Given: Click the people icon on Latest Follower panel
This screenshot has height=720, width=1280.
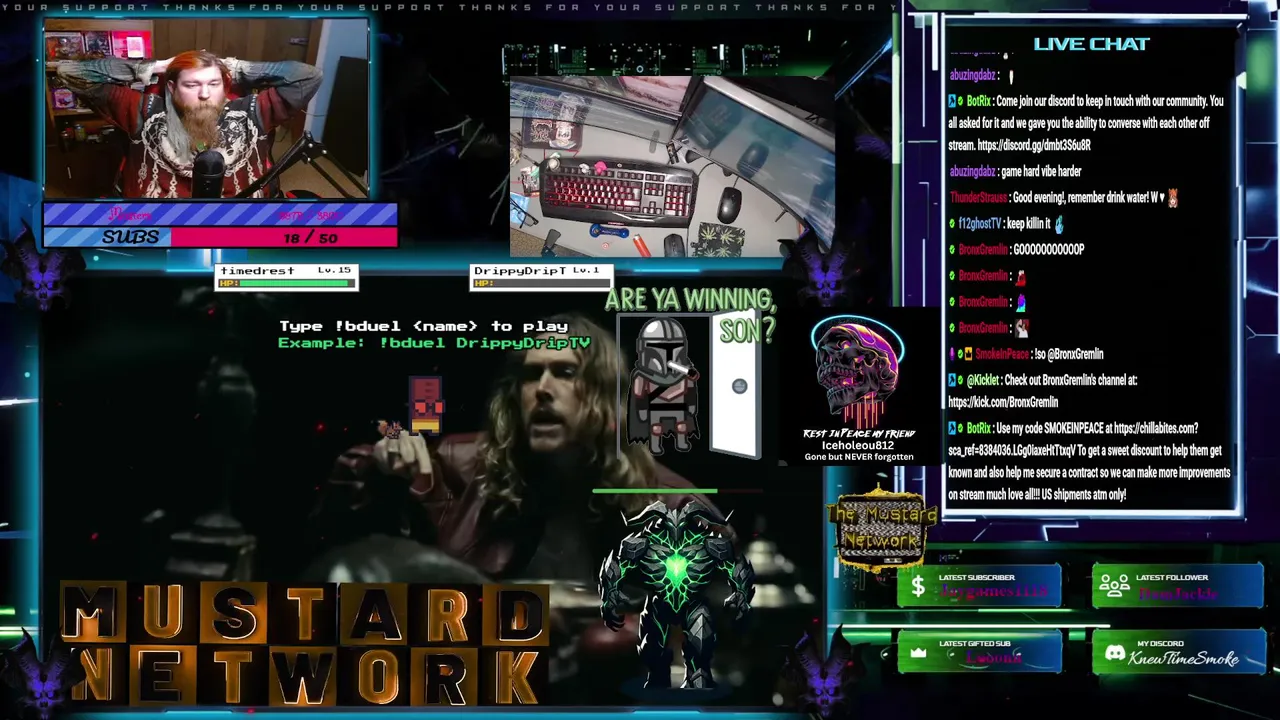Looking at the screenshot, I should coord(1115,587).
